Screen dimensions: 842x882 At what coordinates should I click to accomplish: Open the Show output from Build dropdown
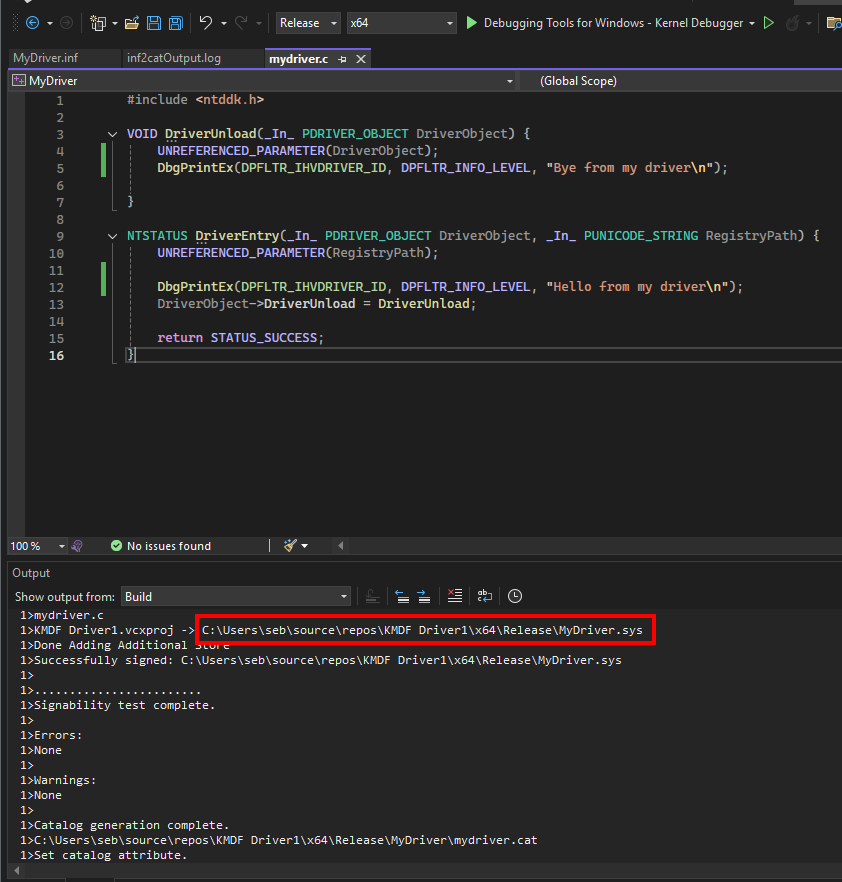click(x=235, y=596)
